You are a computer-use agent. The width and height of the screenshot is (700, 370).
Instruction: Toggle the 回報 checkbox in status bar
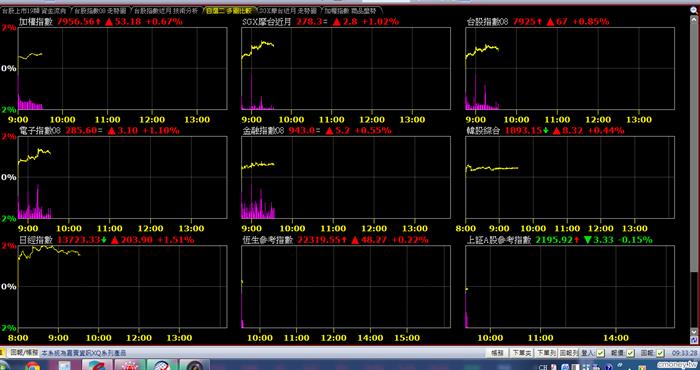(660, 353)
